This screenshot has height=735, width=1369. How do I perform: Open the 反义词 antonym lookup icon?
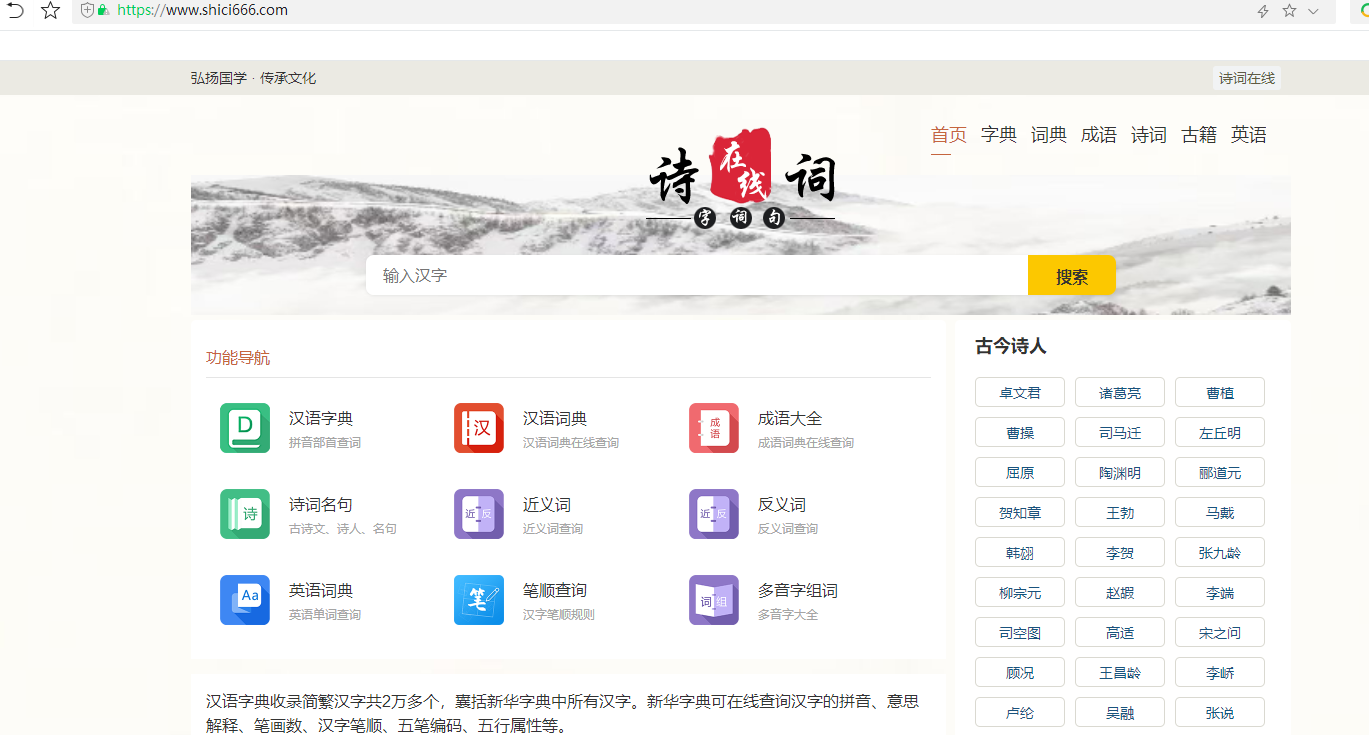(x=713, y=514)
